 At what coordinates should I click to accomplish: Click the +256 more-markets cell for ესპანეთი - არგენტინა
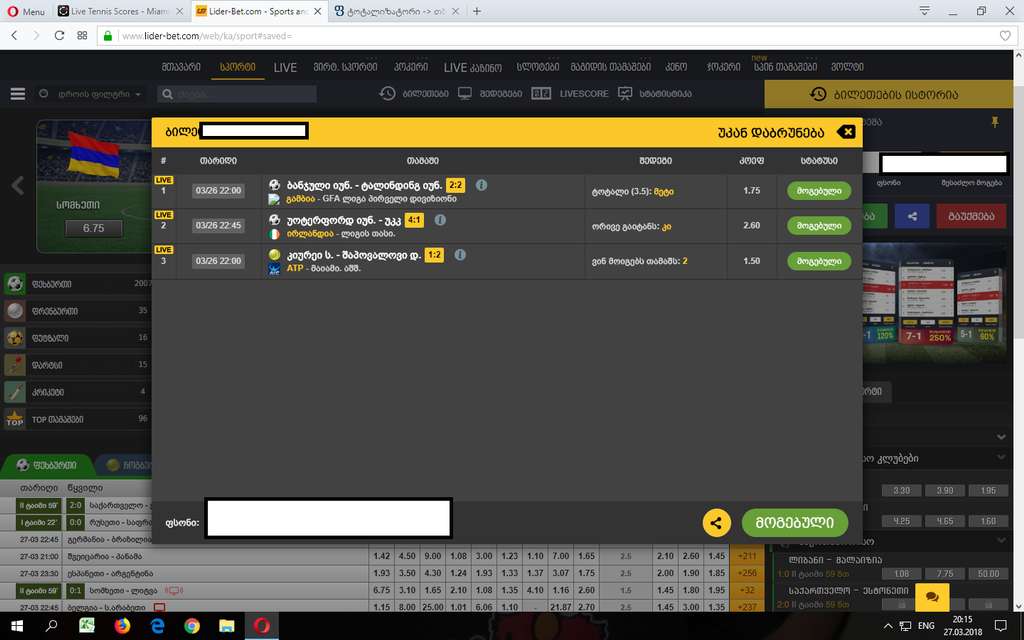coord(747,573)
